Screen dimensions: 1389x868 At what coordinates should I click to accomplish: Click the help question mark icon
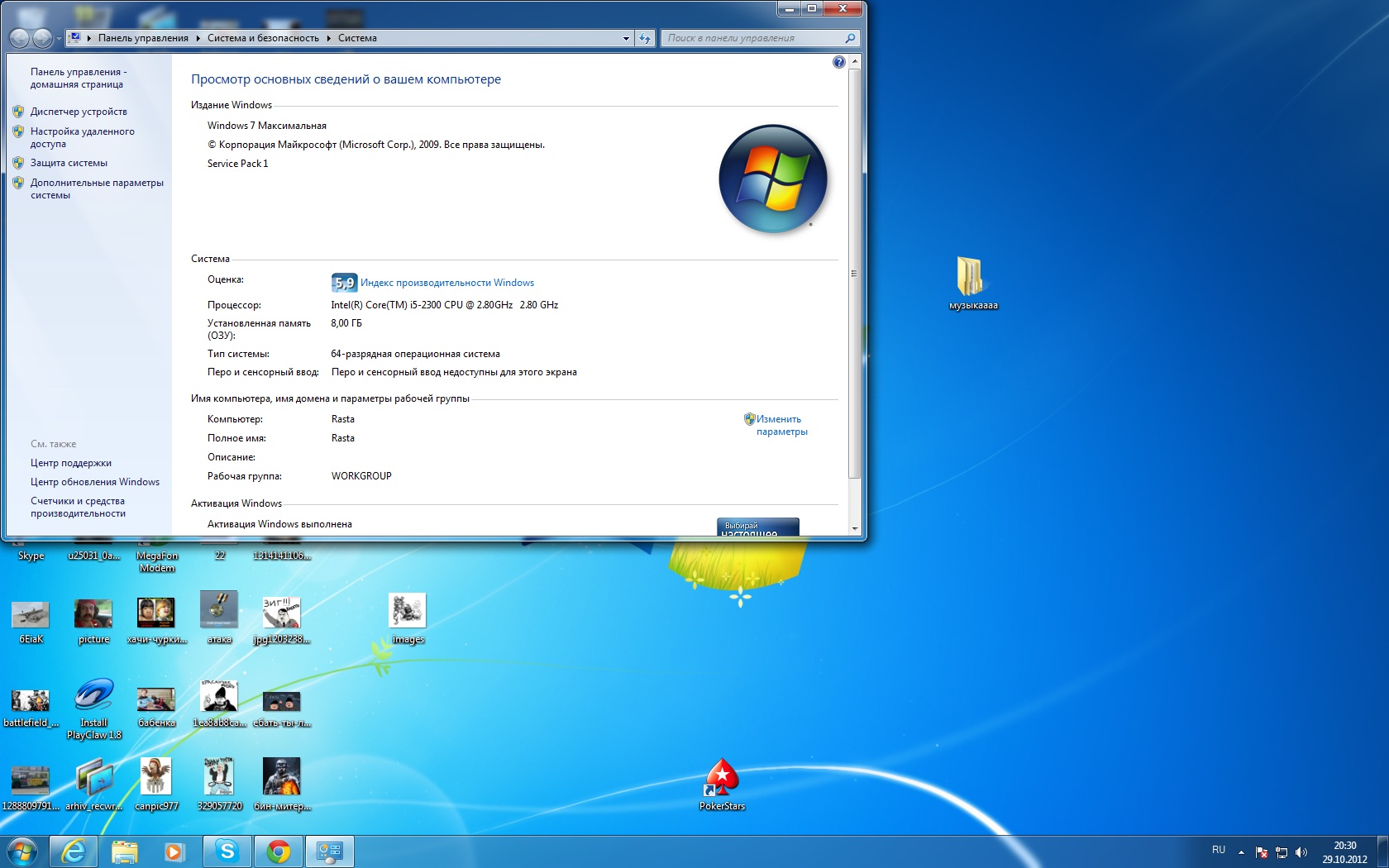838,62
